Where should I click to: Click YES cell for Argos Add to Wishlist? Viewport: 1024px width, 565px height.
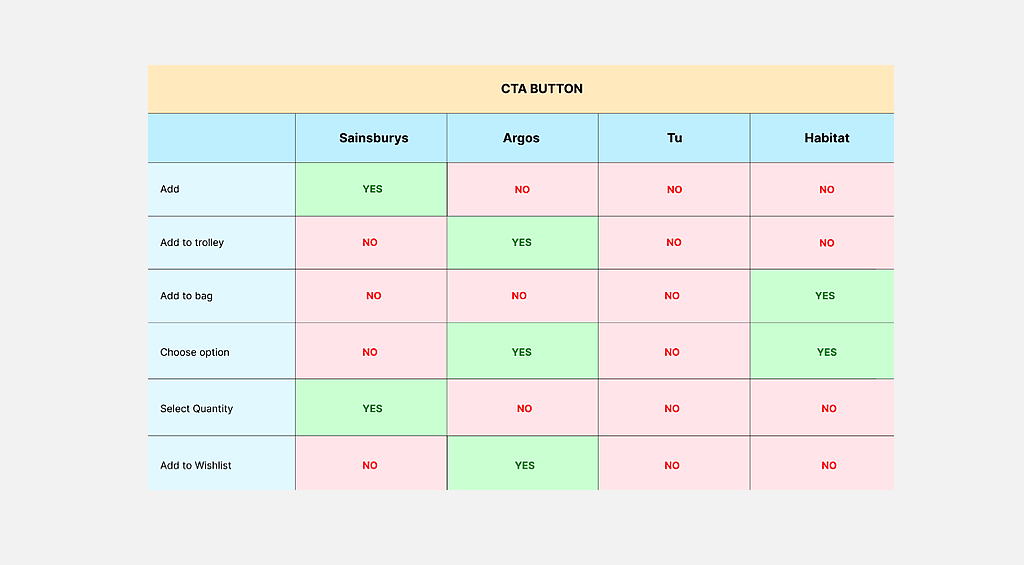coord(524,466)
